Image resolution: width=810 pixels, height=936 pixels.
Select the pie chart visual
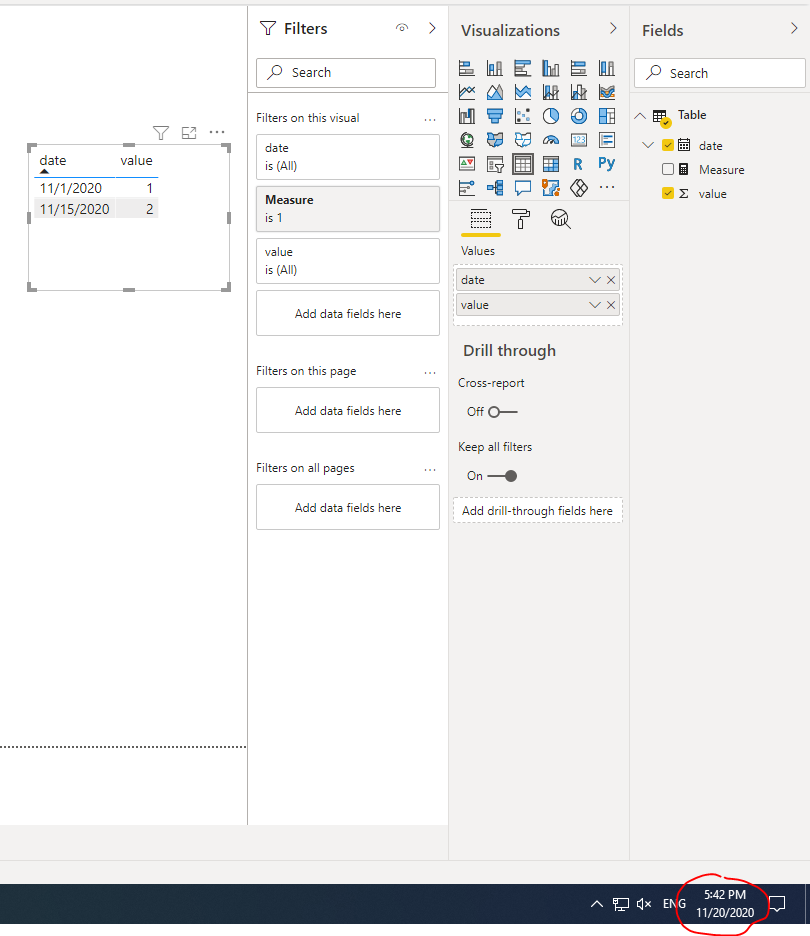click(551, 116)
